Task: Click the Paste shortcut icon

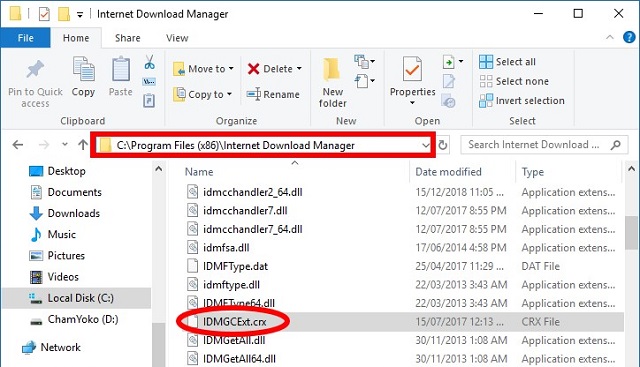Action: [x=149, y=100]
